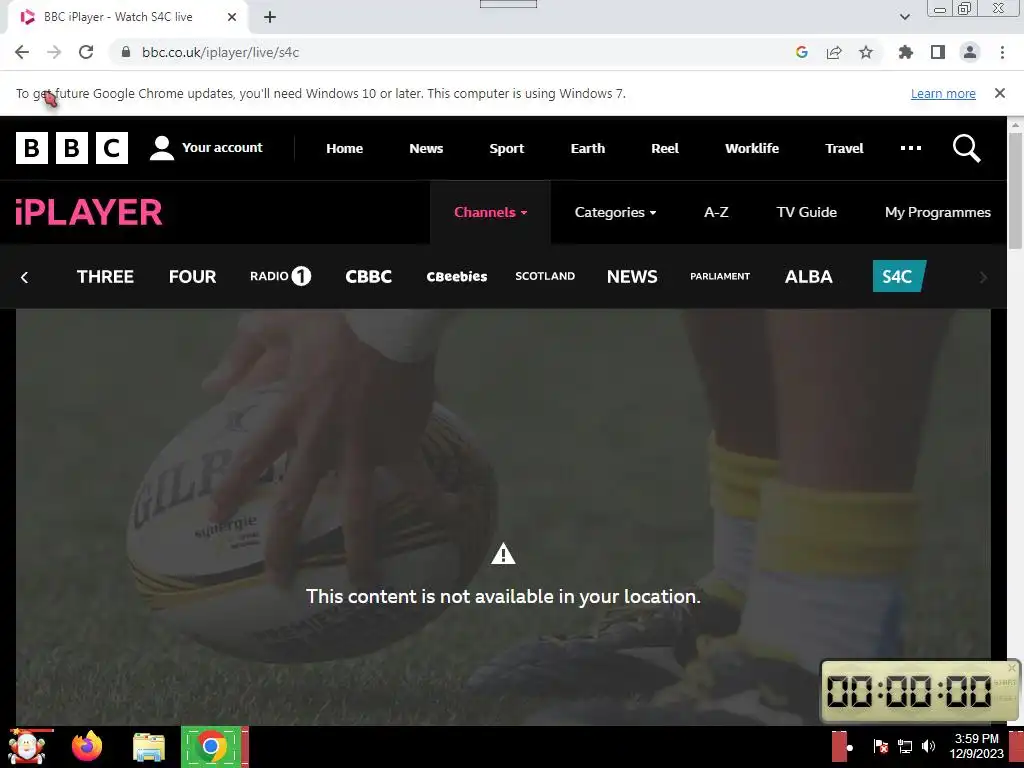The image size is (1024, 768).
Task: Open the Extensions puzzle icon
Action: coord(906,52)
